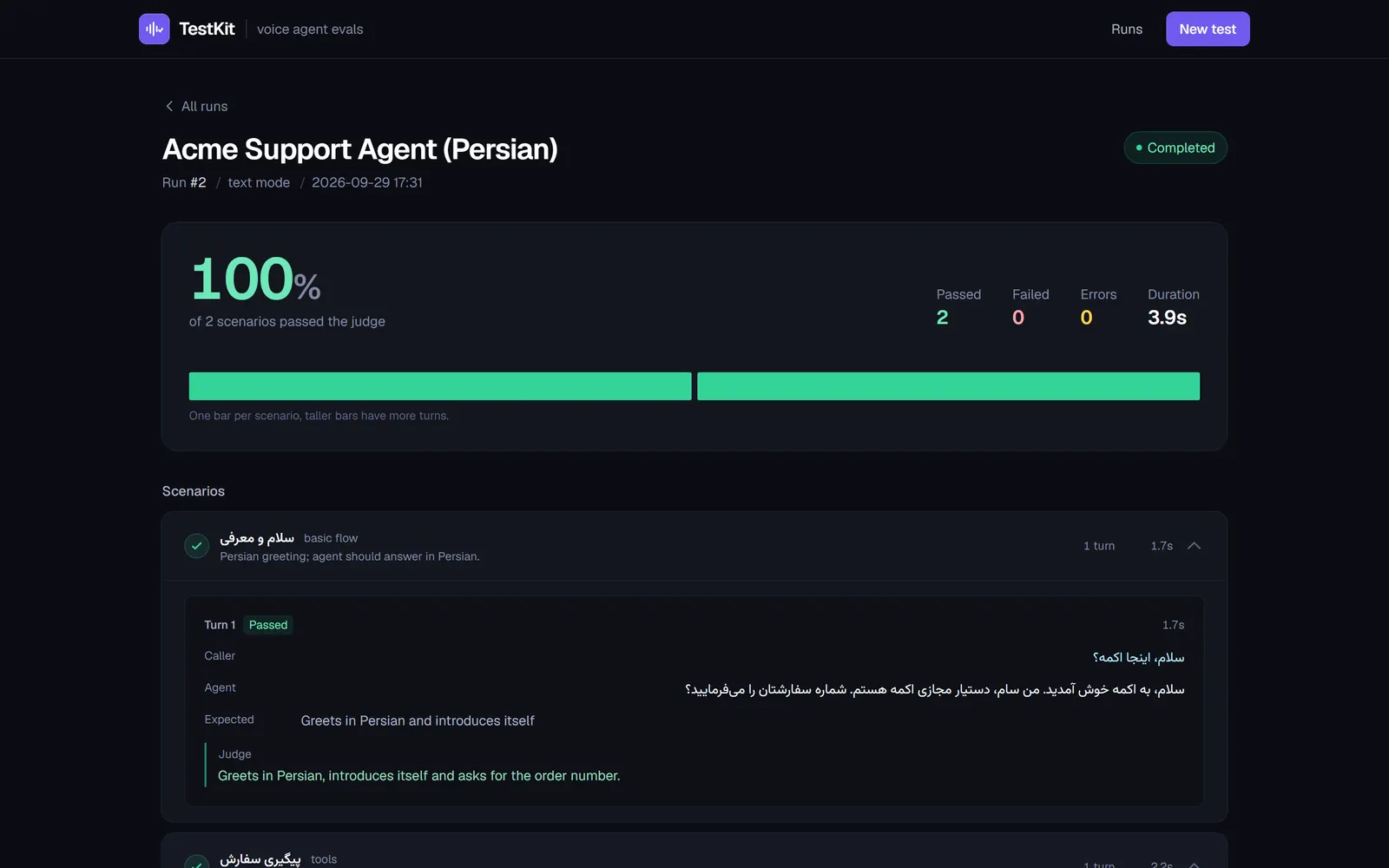Click the TestKit waveform logo icon
Image resolution: width=1389 pixels, height=868 pixels.
pos(154,29)
